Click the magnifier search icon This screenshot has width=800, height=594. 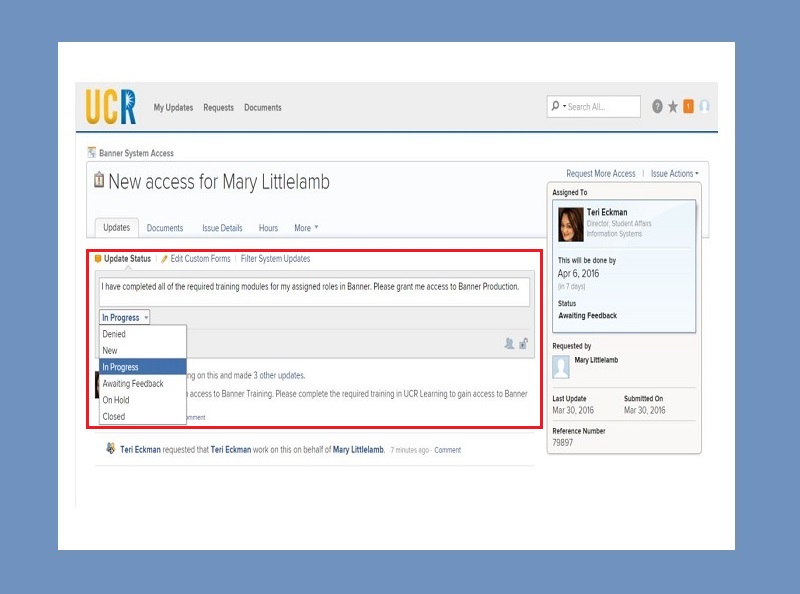554,106
